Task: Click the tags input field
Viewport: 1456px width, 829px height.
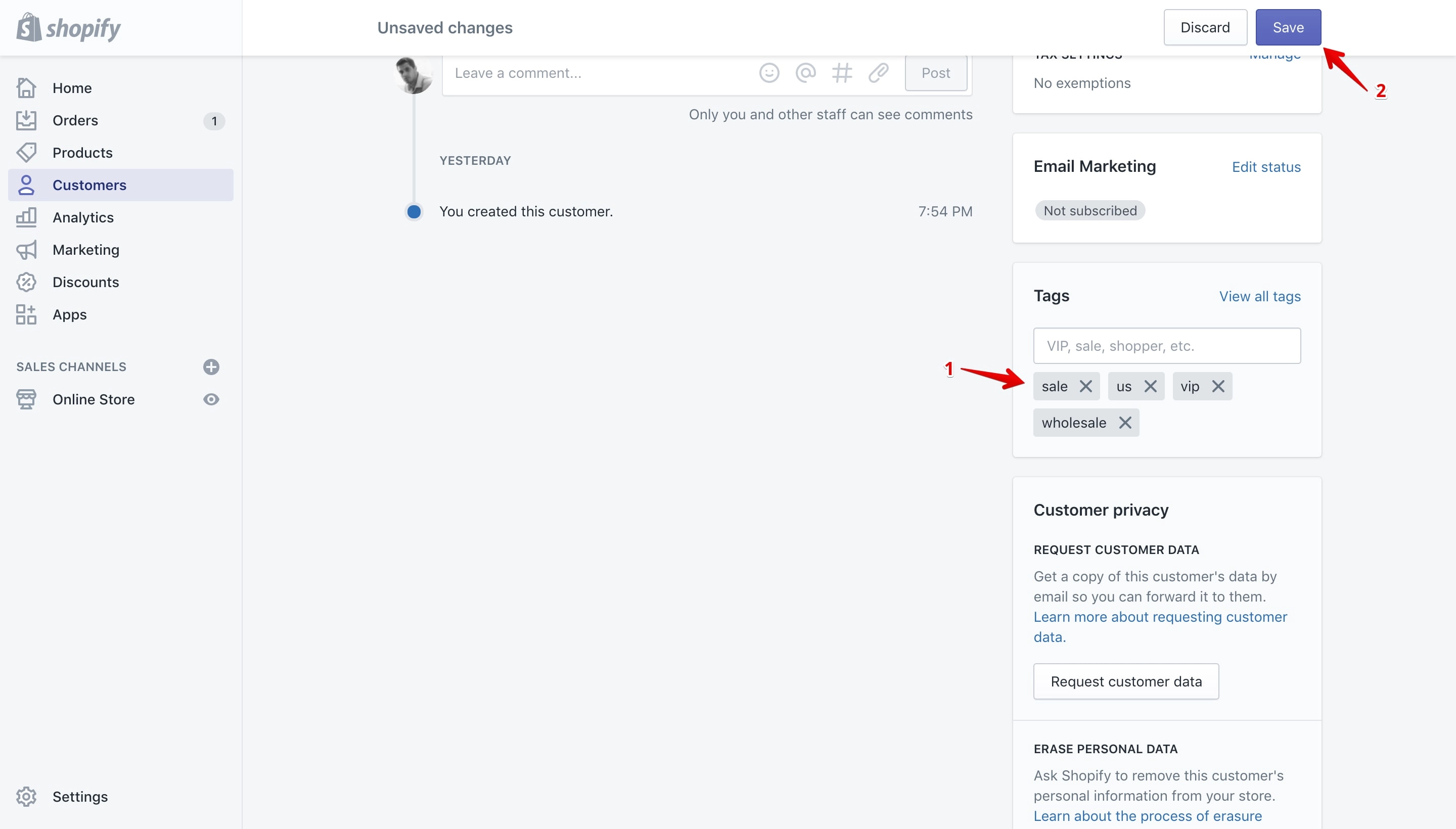Action: point(1167,346)
